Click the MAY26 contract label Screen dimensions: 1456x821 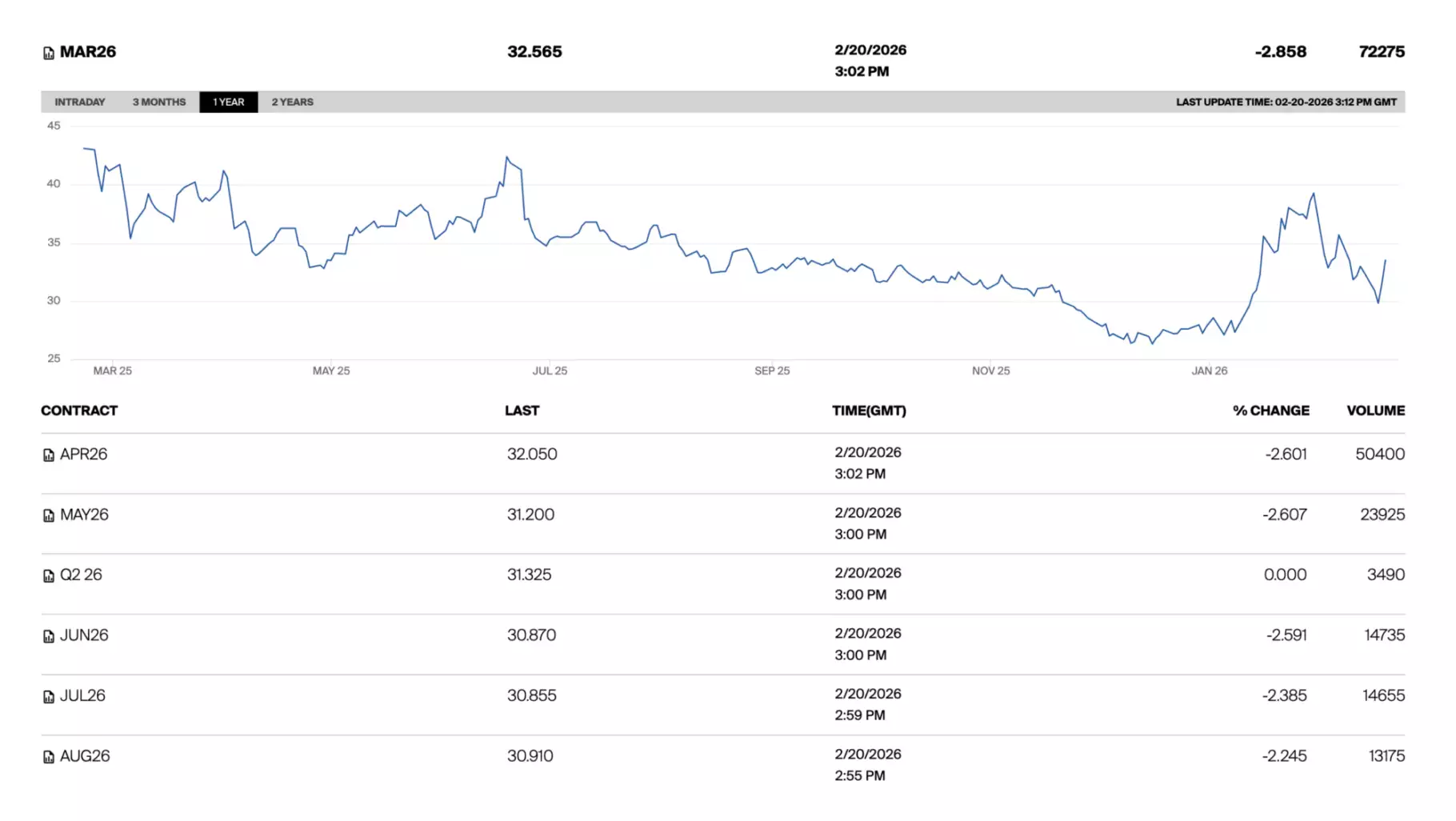(x=85, y=515)
